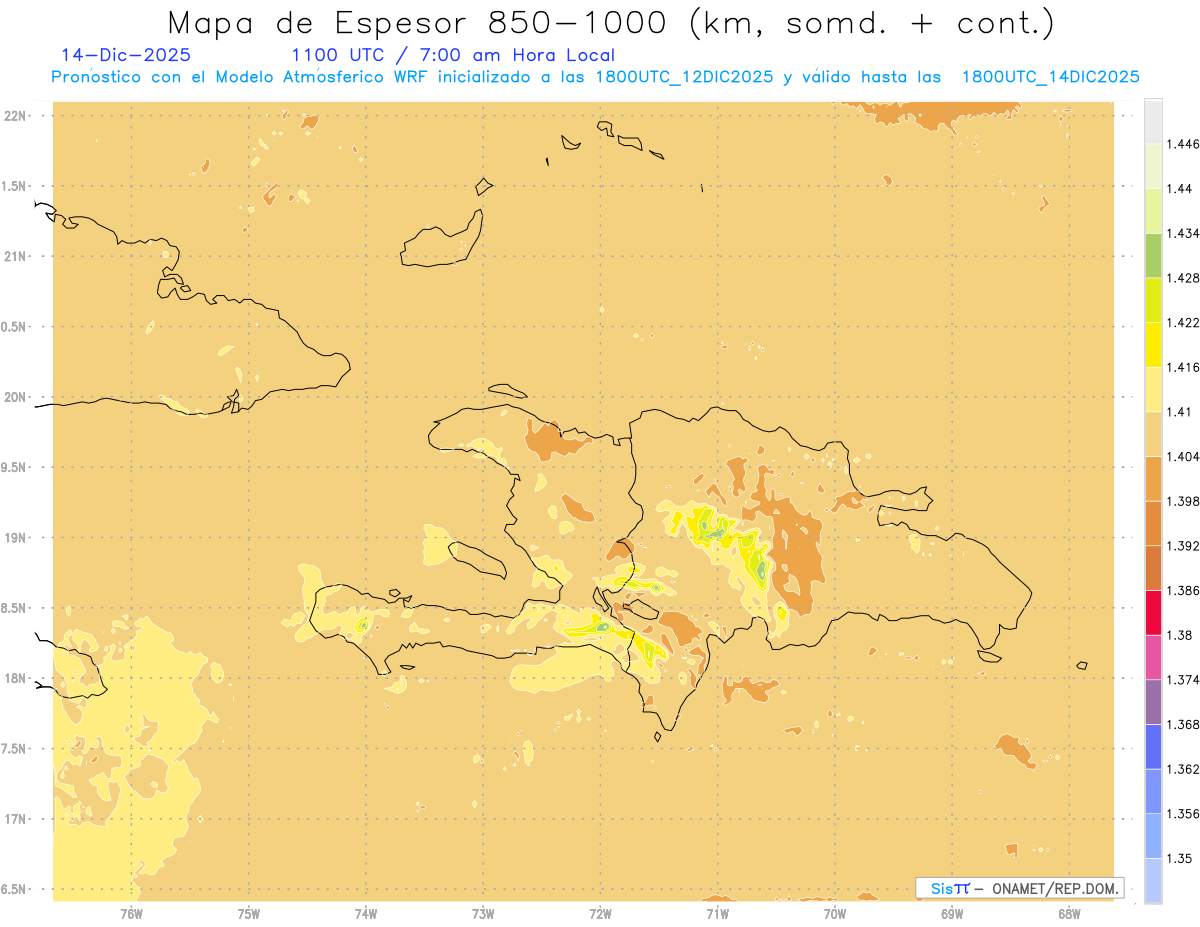Select the red swatch between 1.38 and 1.386
Screen dimensions: 1200x927
(x=1153, y=612)
